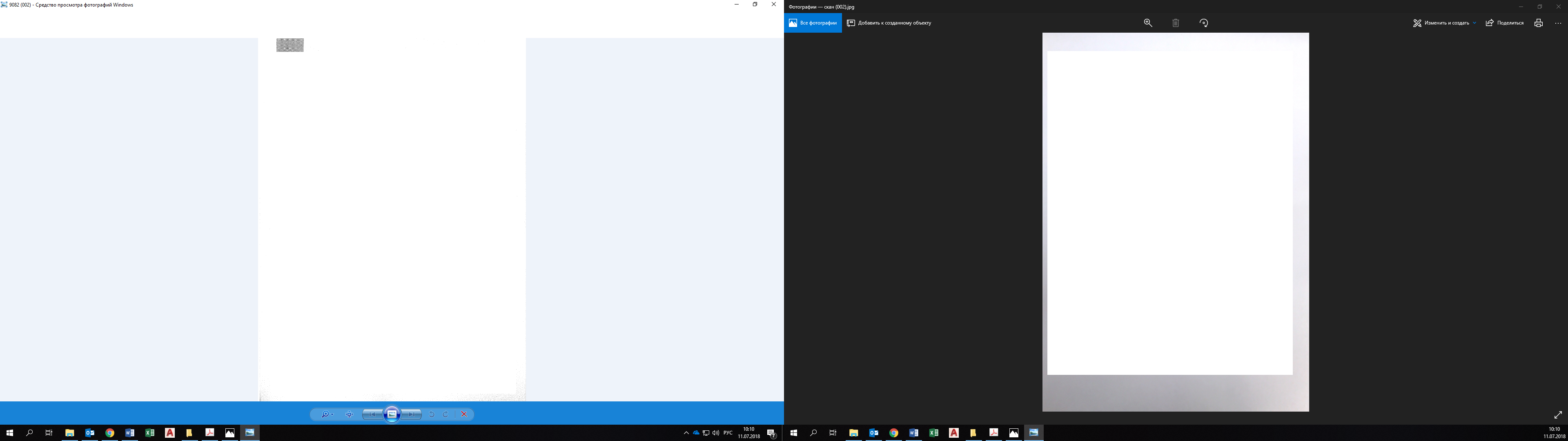Delete photo with Photos app trash icon
Viewport: 1568px width, 441px height.
click(x=1176, y=23)
